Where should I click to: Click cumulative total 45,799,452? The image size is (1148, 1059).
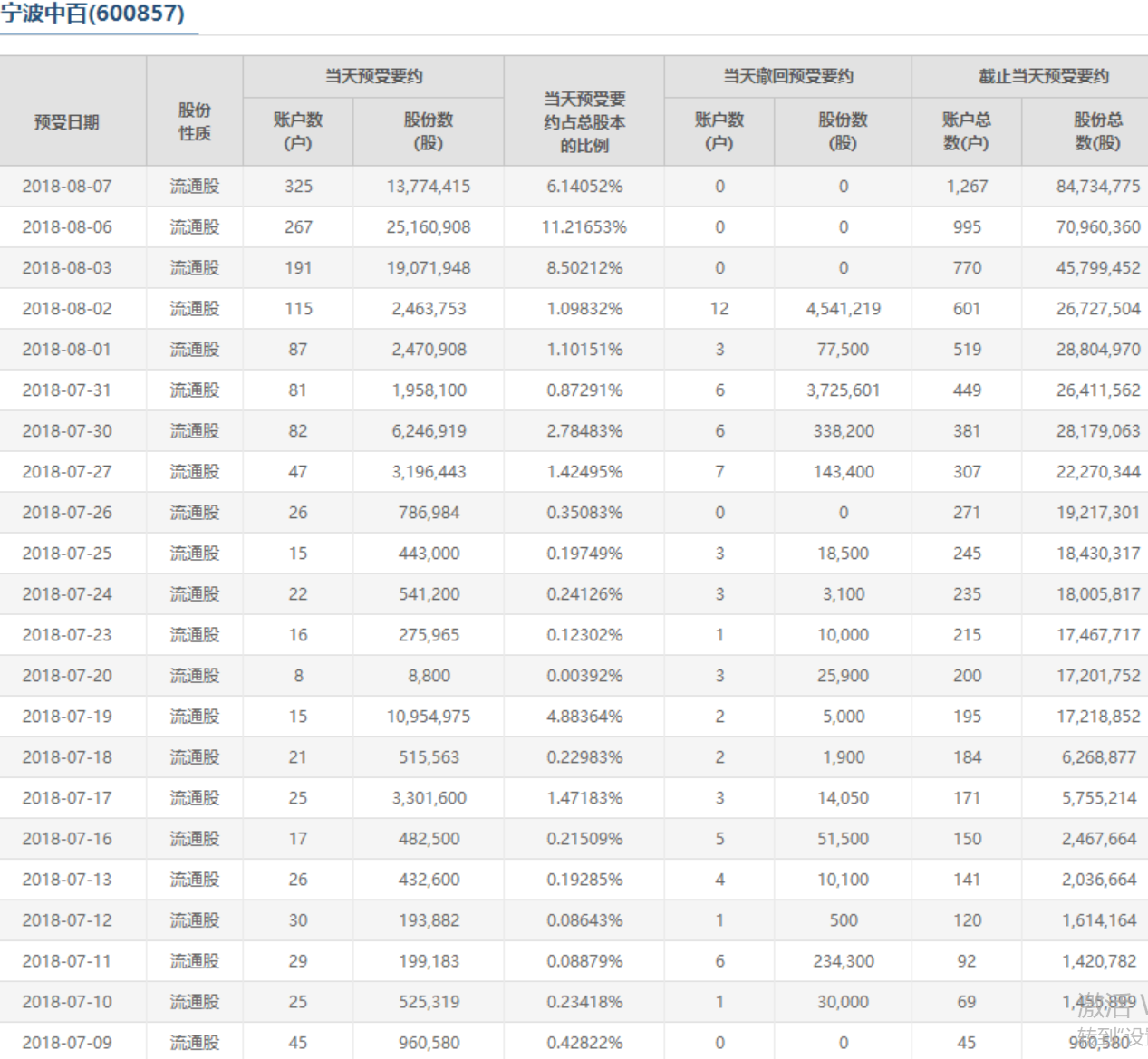point(1098,268)
